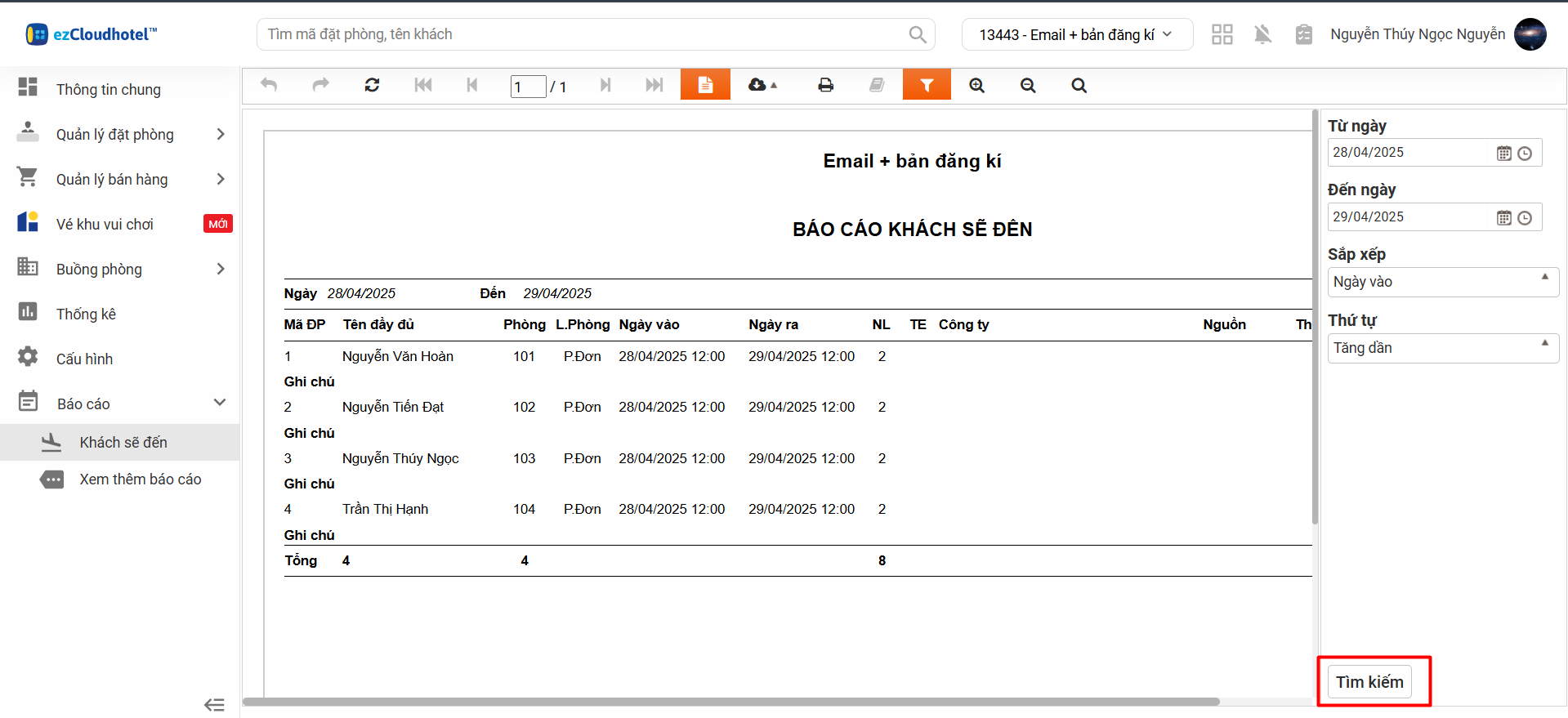This screenshot has width=1568, height=718.
Task: Open the Thứ tự dropdown
Action: click(1442, 348)
